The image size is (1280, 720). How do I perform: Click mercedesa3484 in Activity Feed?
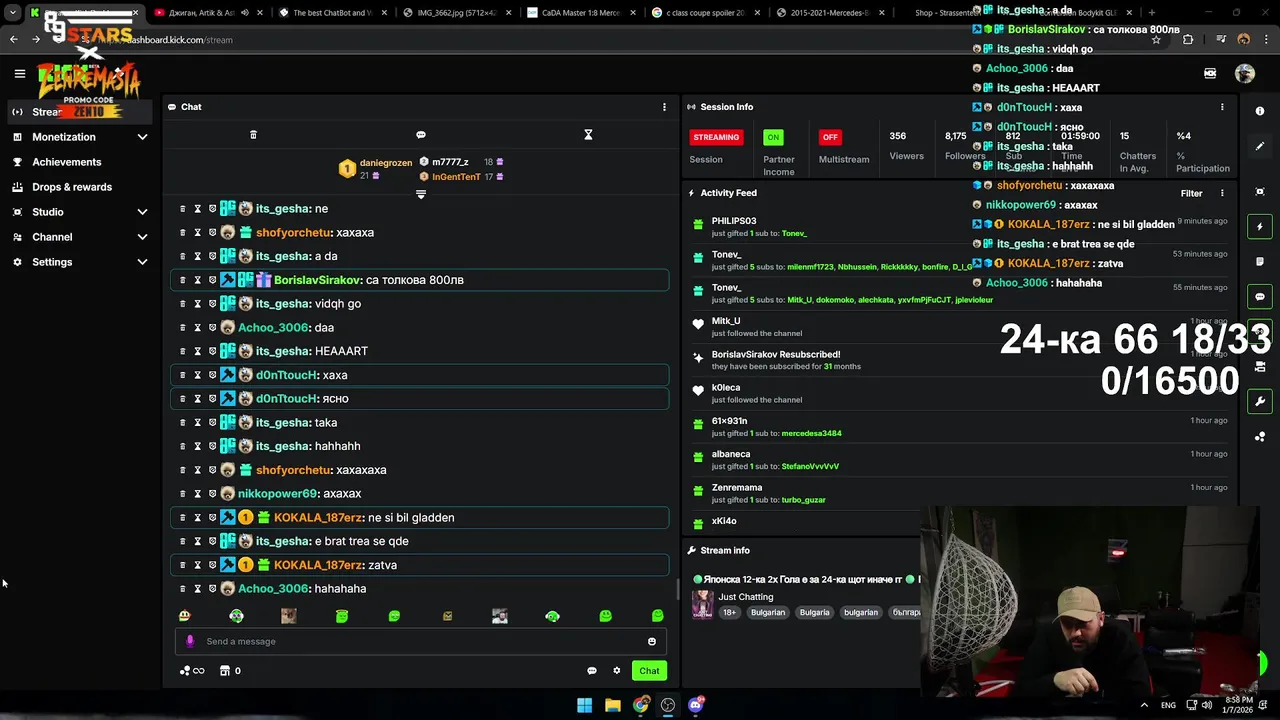tap(811, 434)
